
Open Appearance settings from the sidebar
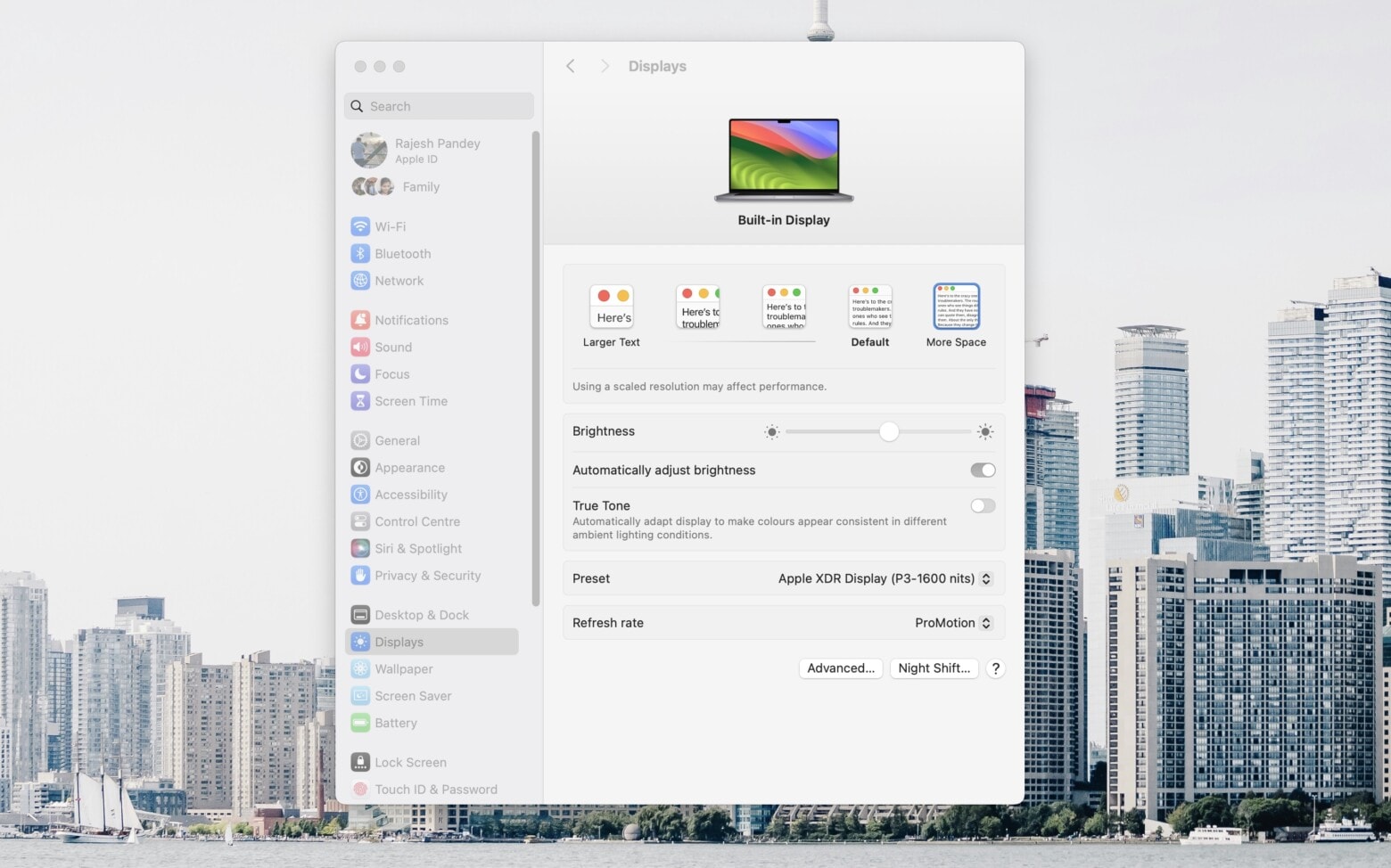coord(409,467)
